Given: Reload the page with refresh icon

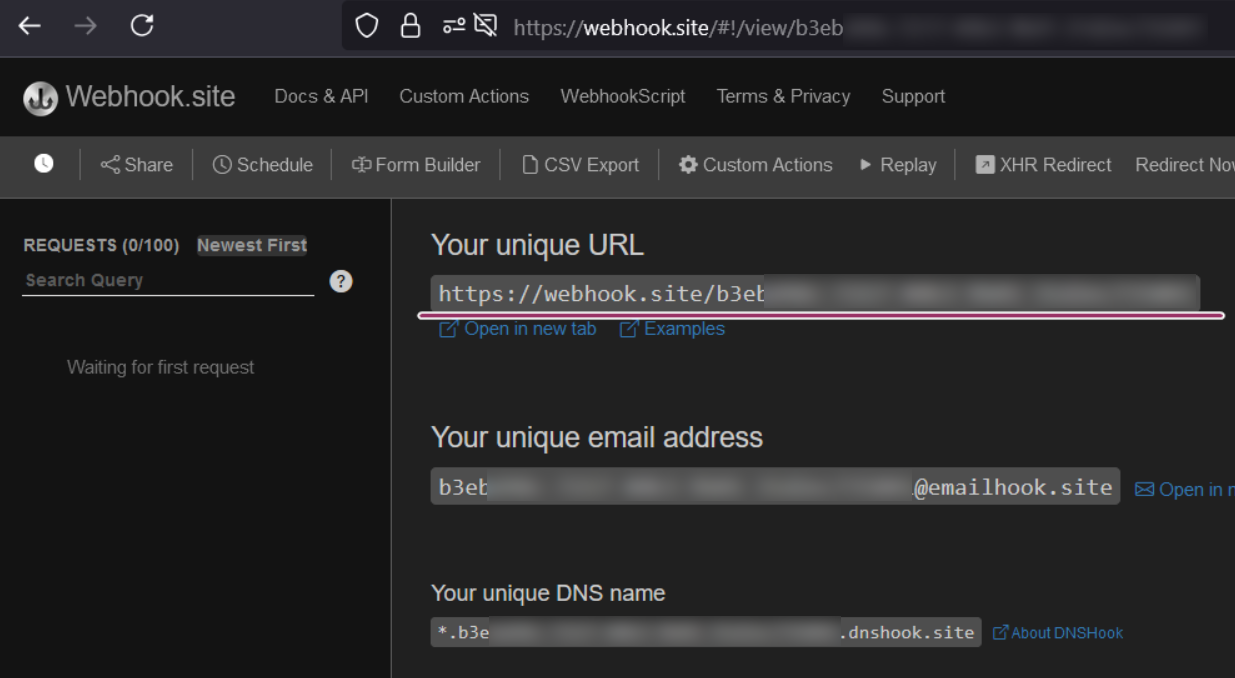Looking at the screenshot, I should pyautogui.click(x=142, y=27).
